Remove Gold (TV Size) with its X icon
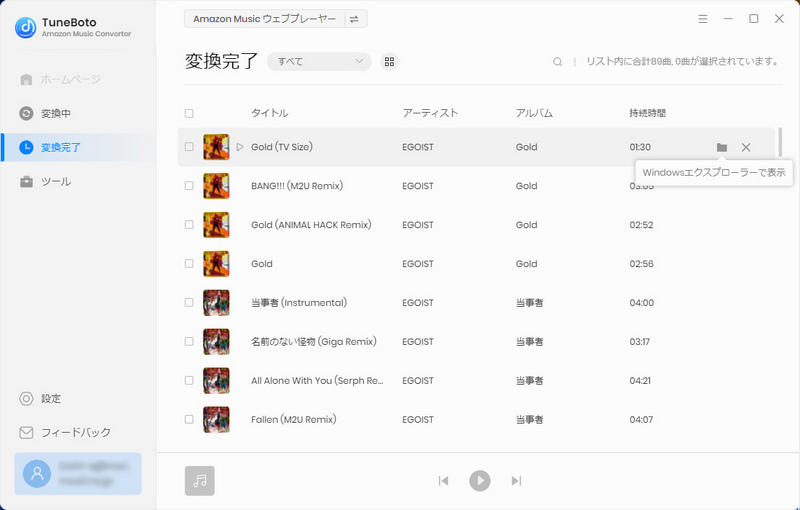The image size is (800, 510). tap(746, 147)
